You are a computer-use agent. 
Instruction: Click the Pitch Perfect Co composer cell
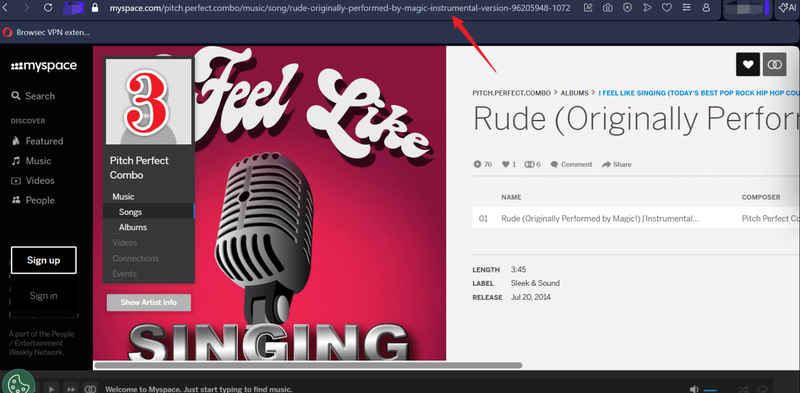pyautogui.click(x=770, y=218)
